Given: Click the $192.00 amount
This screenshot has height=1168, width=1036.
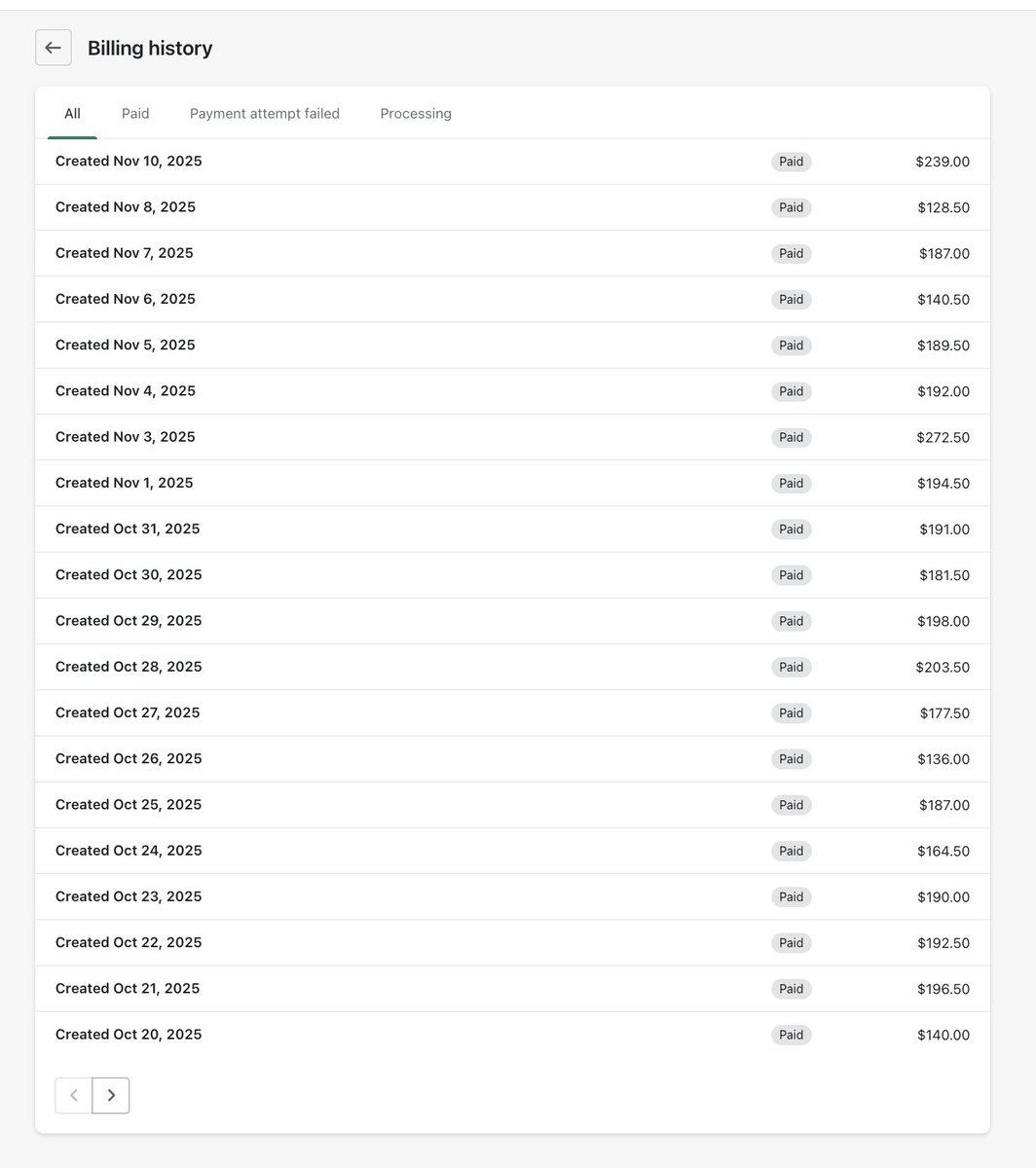Looking at the screenshot, I should pyautogui.click(x=943, y=391).
